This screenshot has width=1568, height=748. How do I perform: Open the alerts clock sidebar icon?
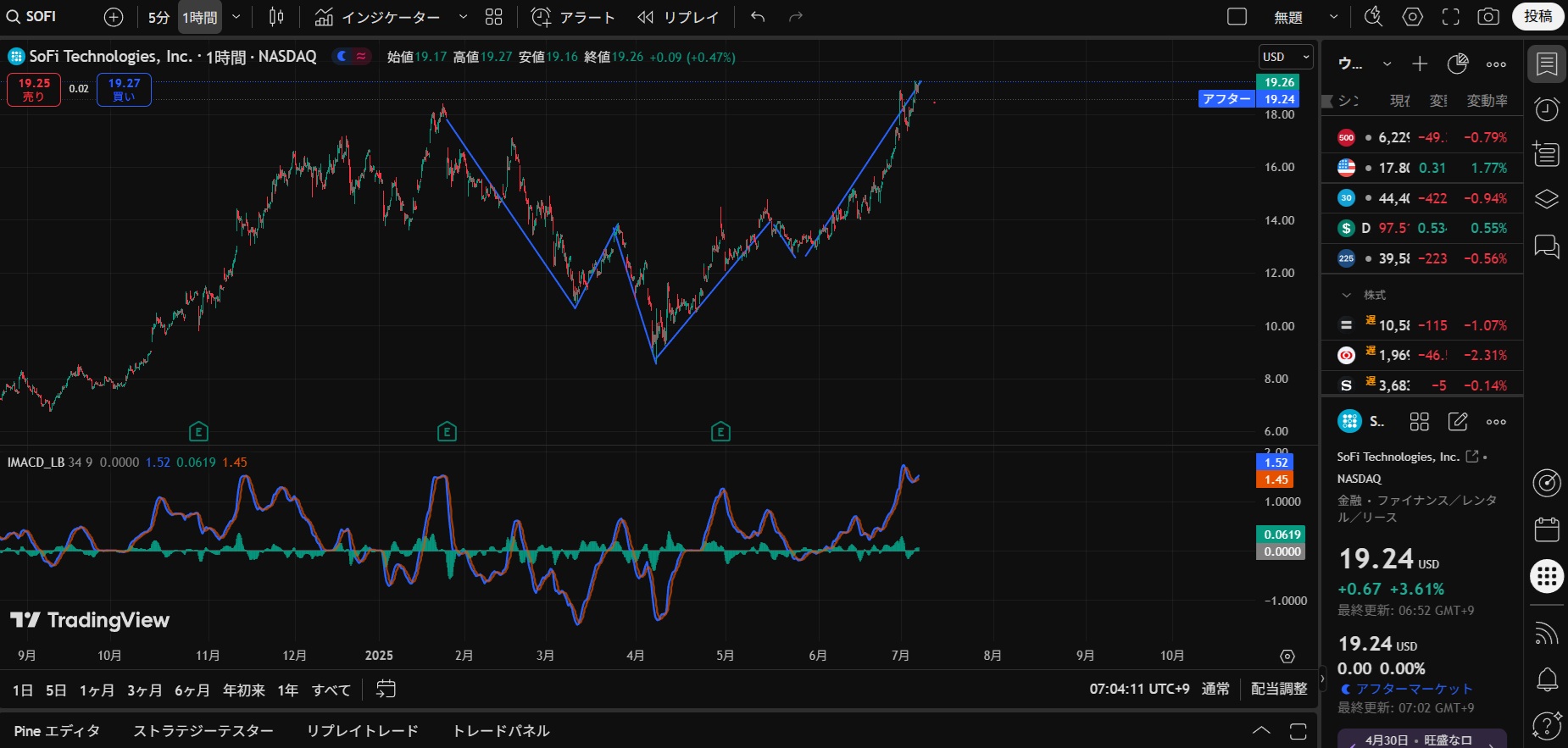(1547, 109)
